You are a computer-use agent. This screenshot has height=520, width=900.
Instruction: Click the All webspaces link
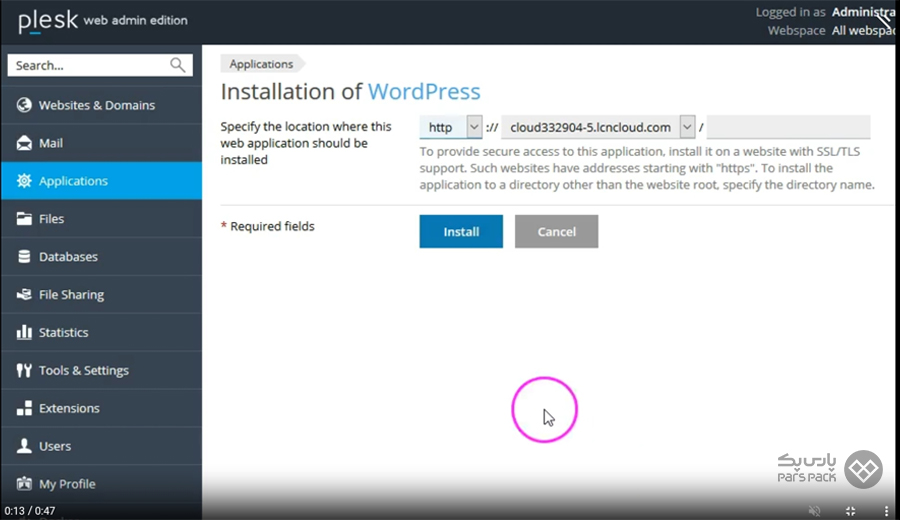coord(864,30)
